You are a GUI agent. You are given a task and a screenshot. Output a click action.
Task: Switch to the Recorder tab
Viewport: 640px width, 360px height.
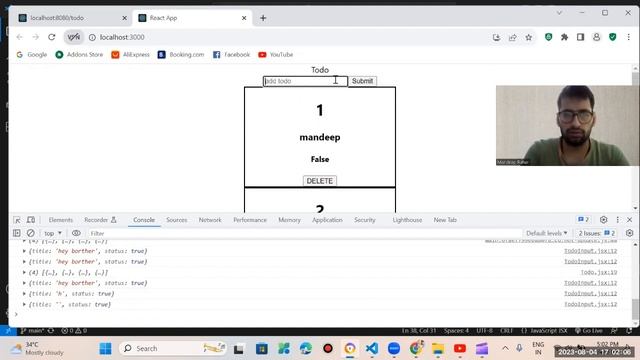point(100,220)
